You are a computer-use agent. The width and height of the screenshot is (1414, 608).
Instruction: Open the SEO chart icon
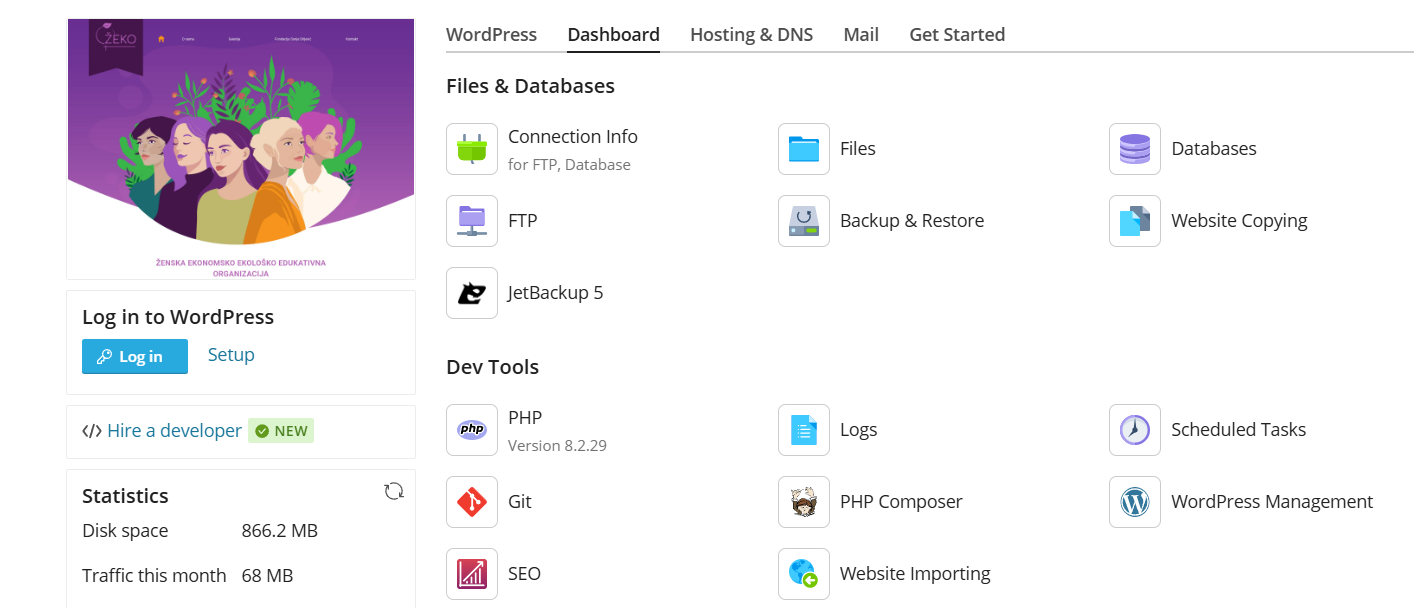point(472,574)
